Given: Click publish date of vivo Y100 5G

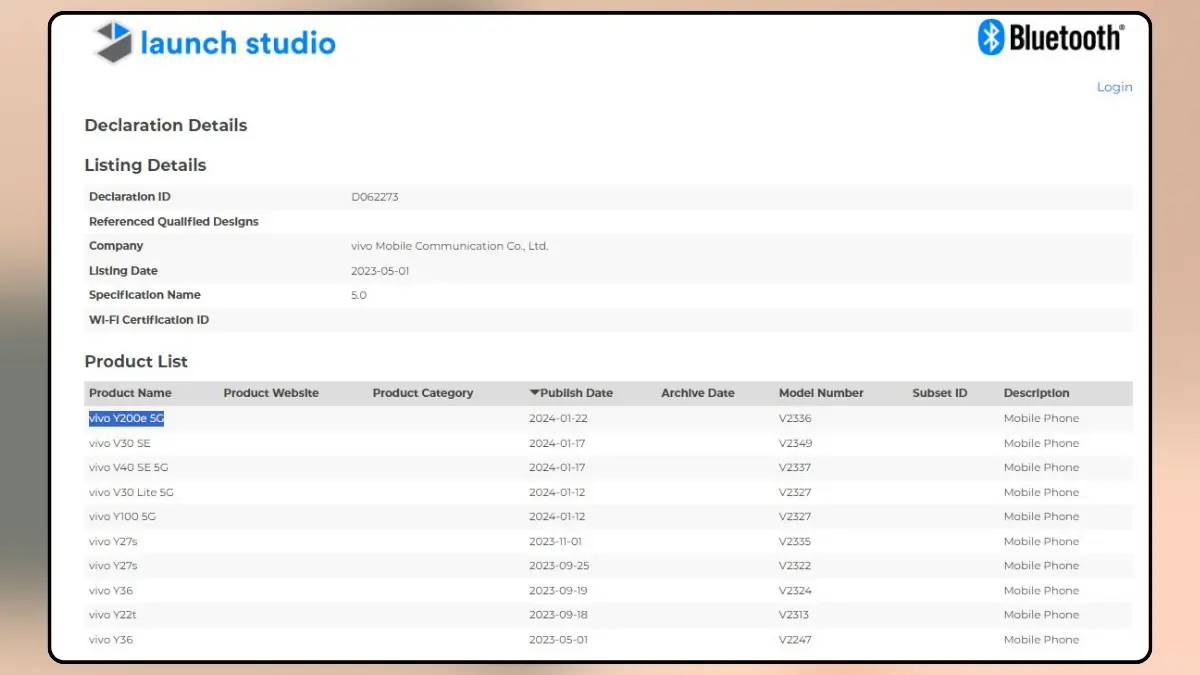Looking at the screenshot, I should [x=558, y=516].
